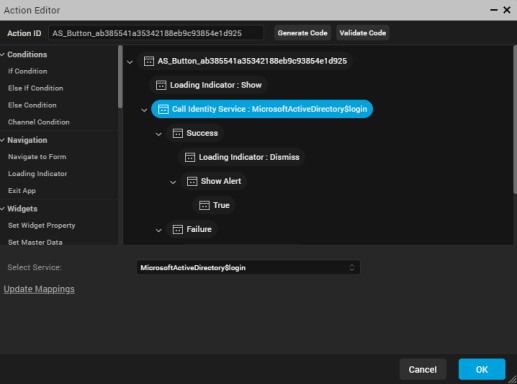This screenshot has width=517, height=384.
Task: Add a Set Widget Property action
Action: [x=41, y=225]
